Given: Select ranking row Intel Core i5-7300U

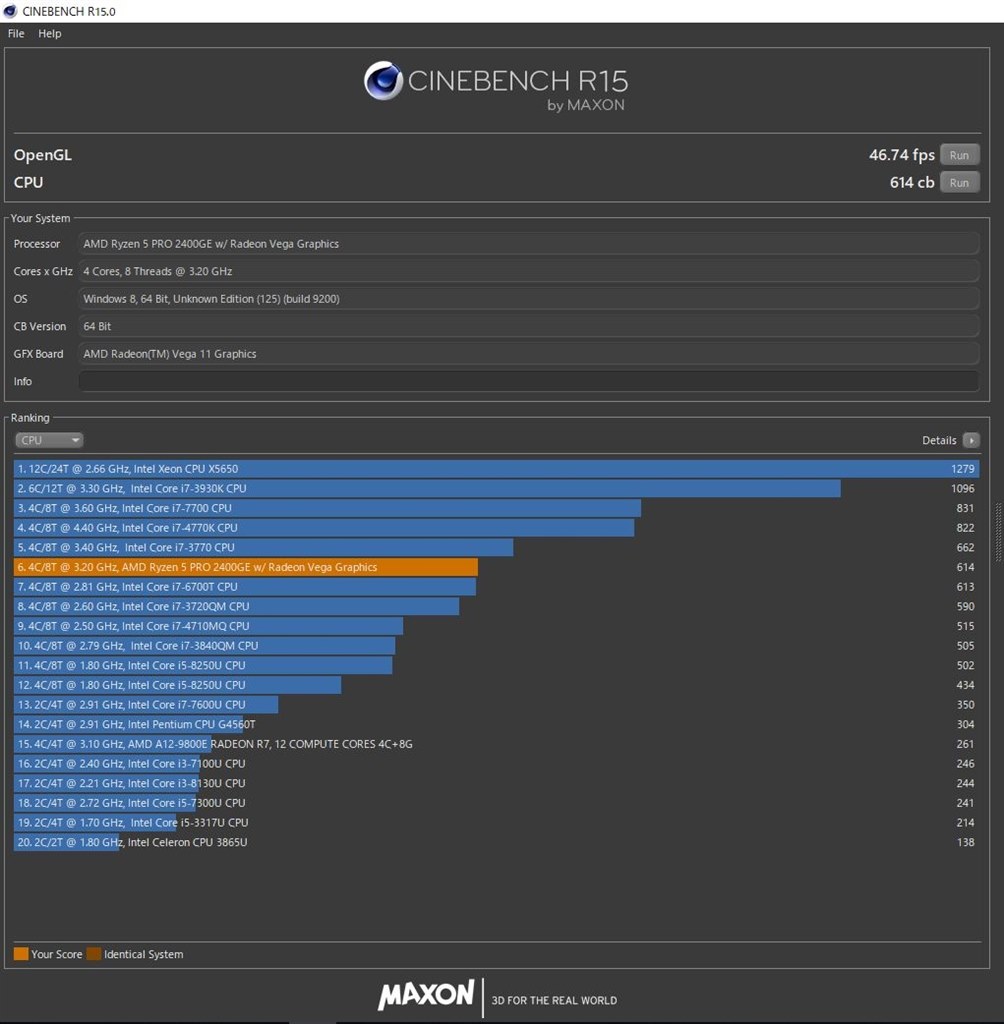Looking at the screenshot, I should tap(496, 803).
